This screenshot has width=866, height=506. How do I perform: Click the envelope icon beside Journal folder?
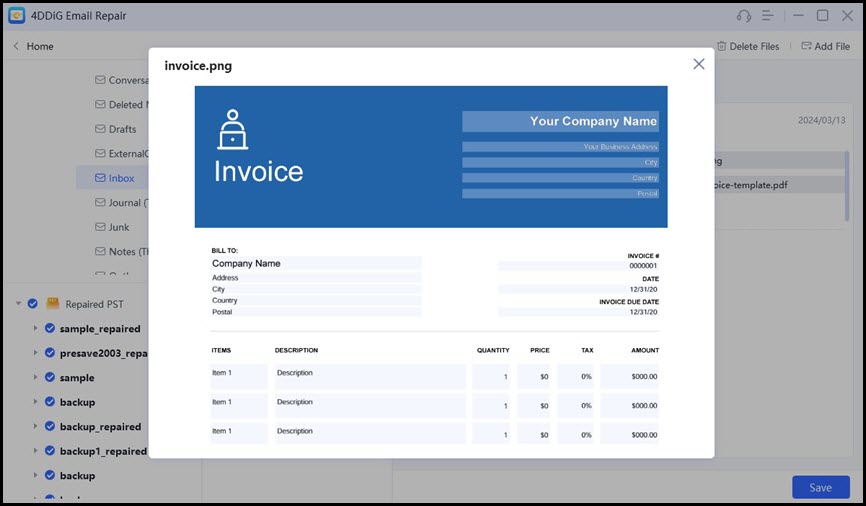(x=100, y=202)
